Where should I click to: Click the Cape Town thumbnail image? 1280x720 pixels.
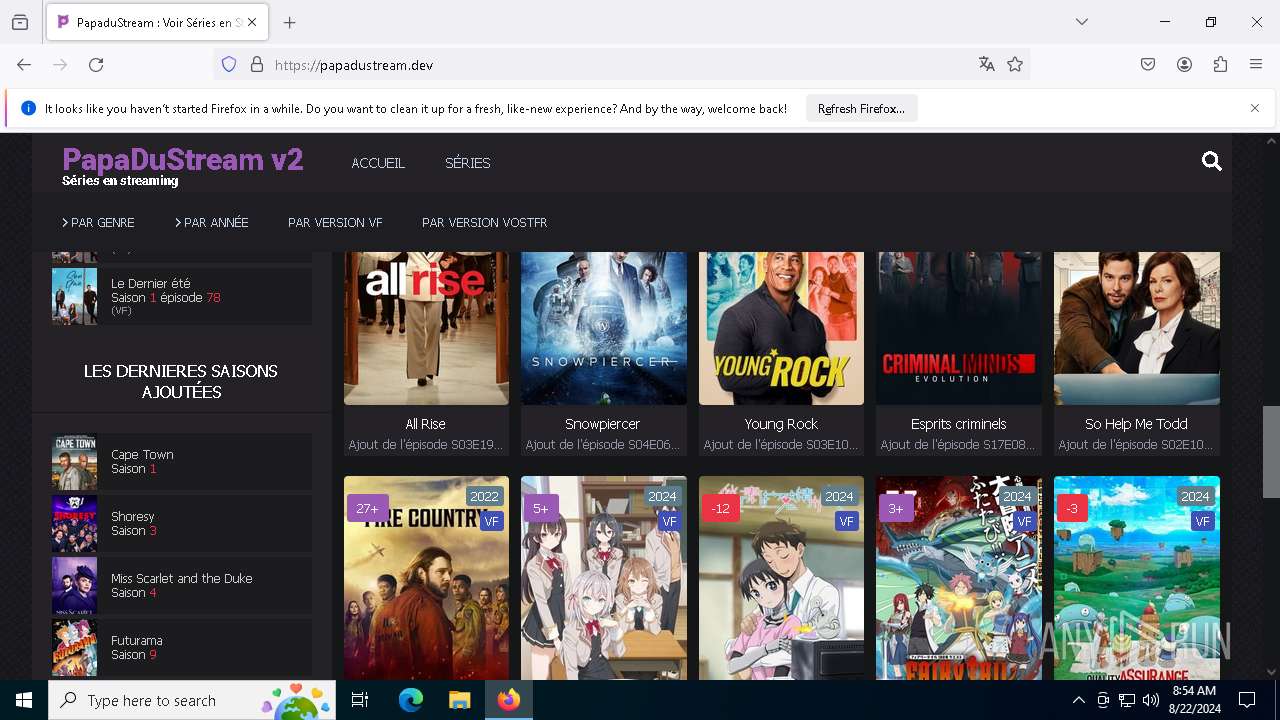[75, 461]
